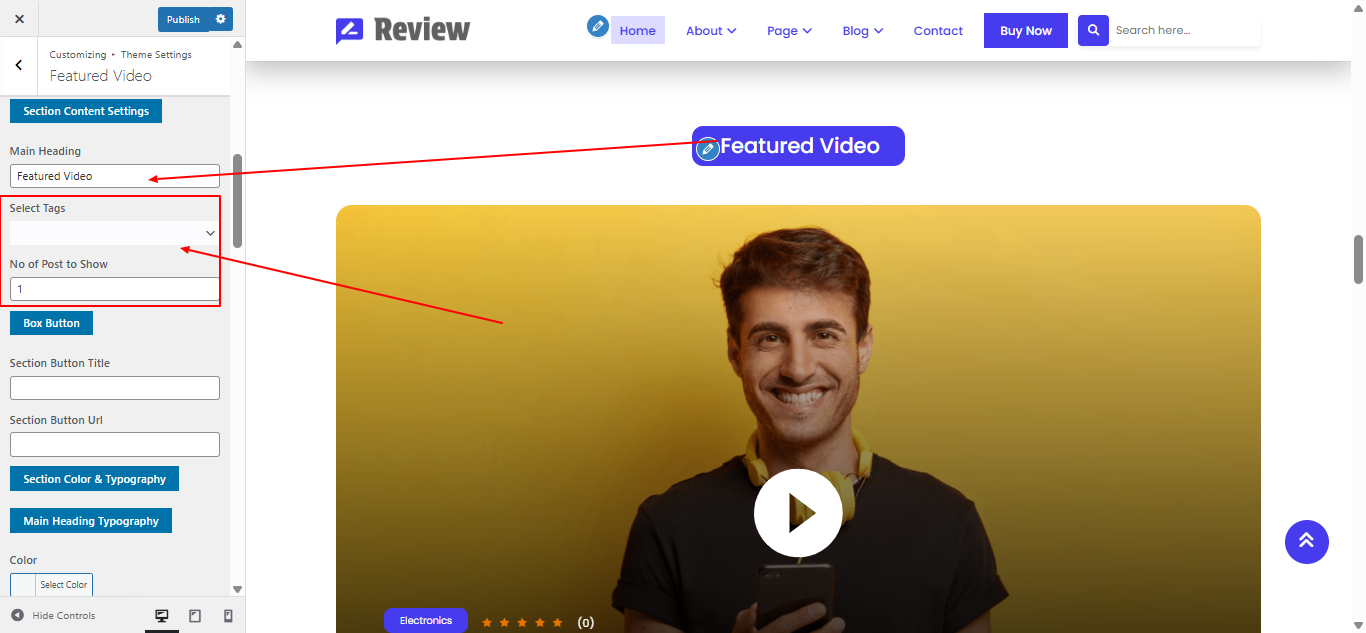Click the Buy Now button
Image resolution: width=1366 pixels, height=633 pixels.
[1026, 30]
